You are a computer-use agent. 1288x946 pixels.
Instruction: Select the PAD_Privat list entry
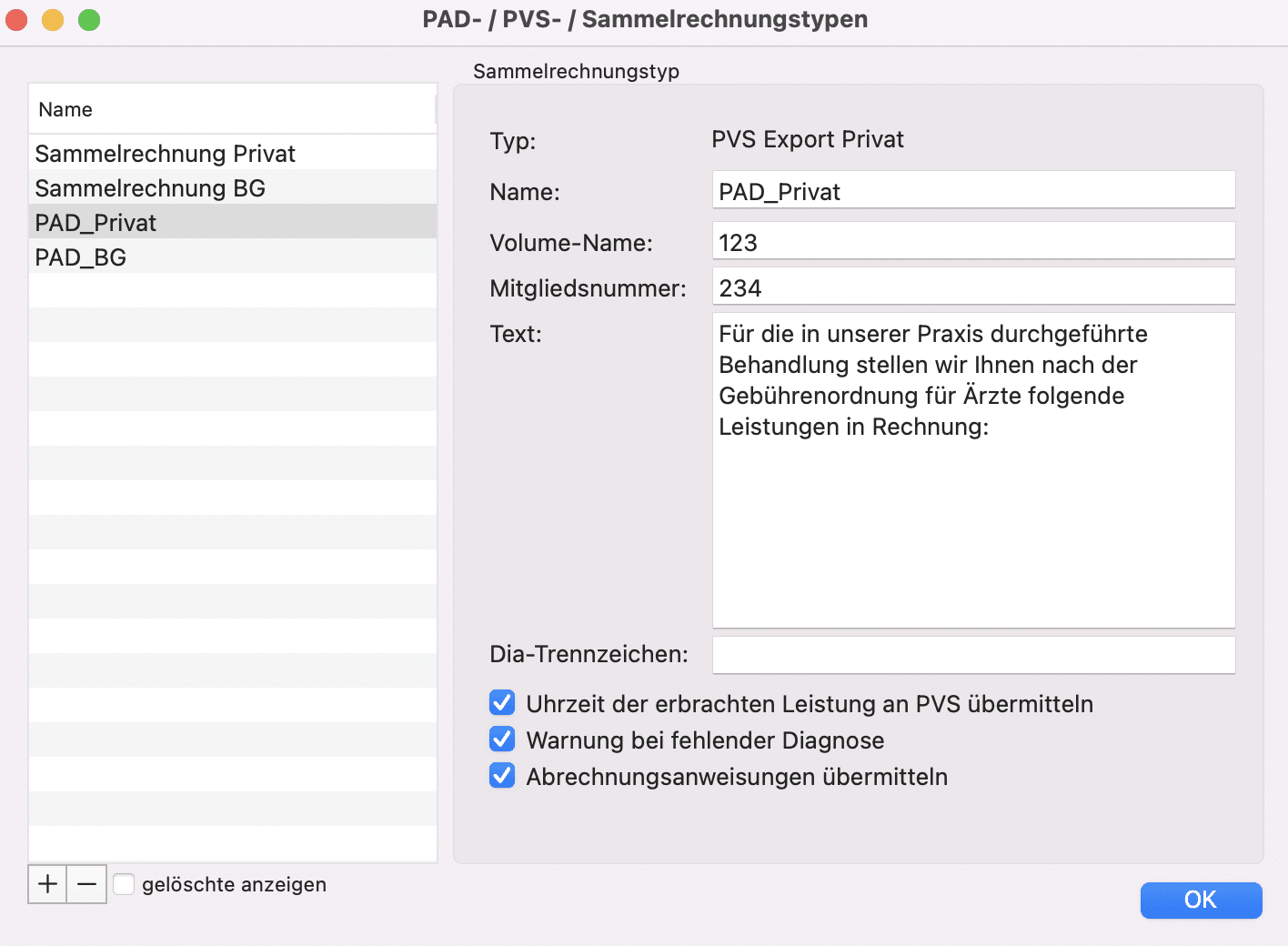(233, 222)
